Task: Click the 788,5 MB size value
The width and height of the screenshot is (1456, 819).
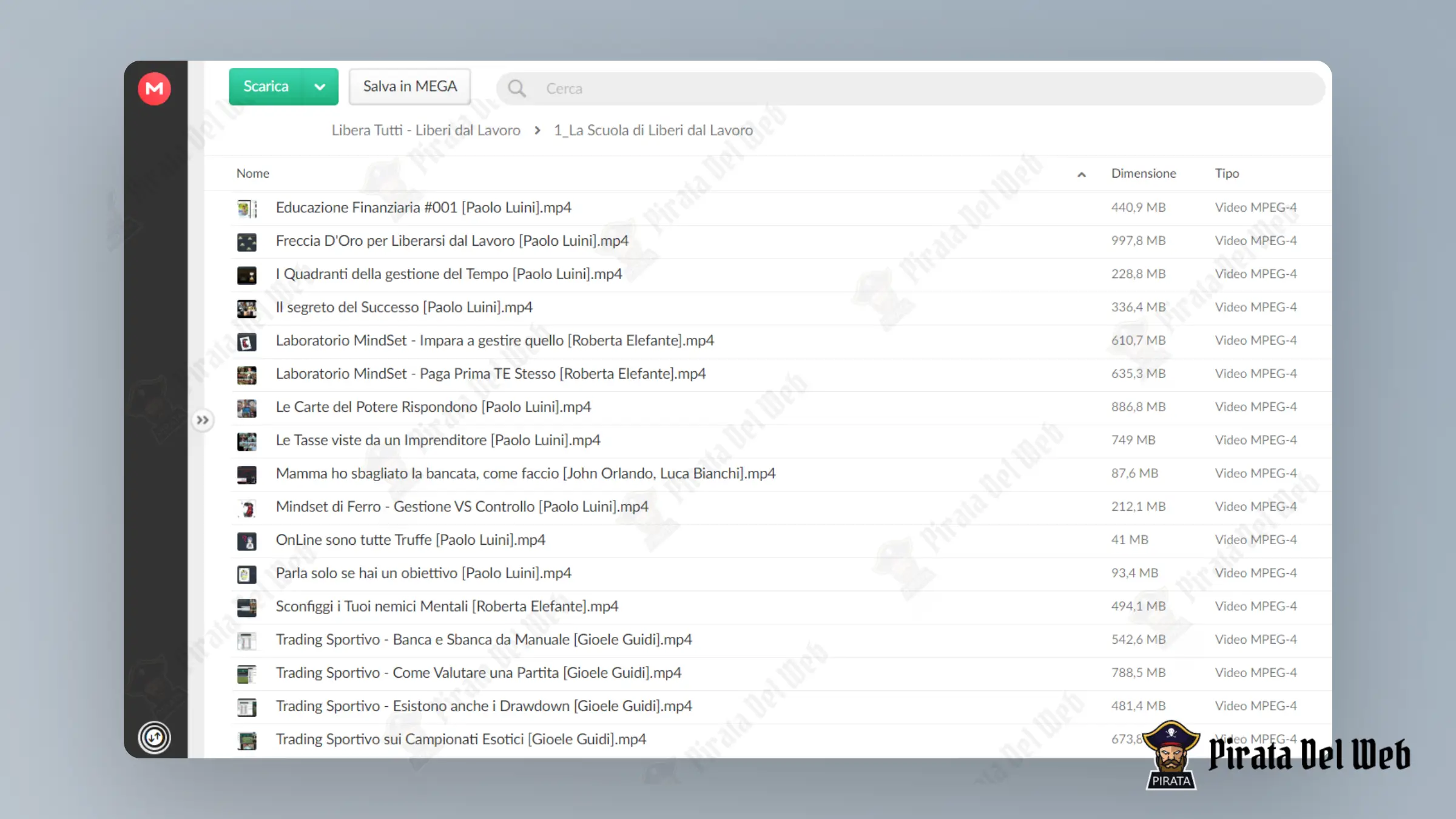Action: [x=1138, y=673]
